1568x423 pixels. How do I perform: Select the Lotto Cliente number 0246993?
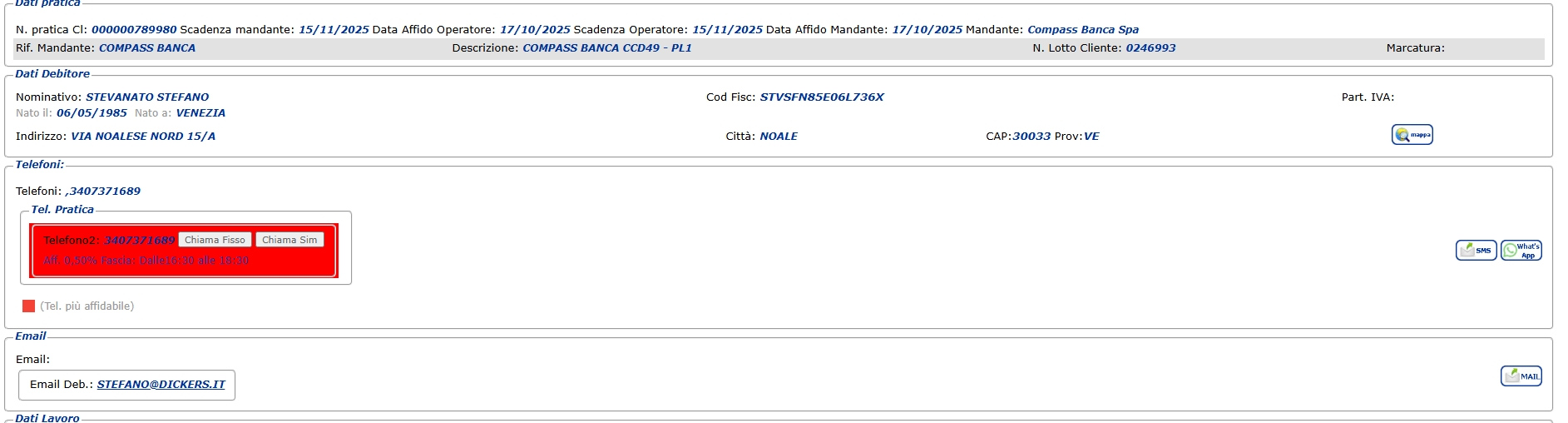coord(1150,48)
